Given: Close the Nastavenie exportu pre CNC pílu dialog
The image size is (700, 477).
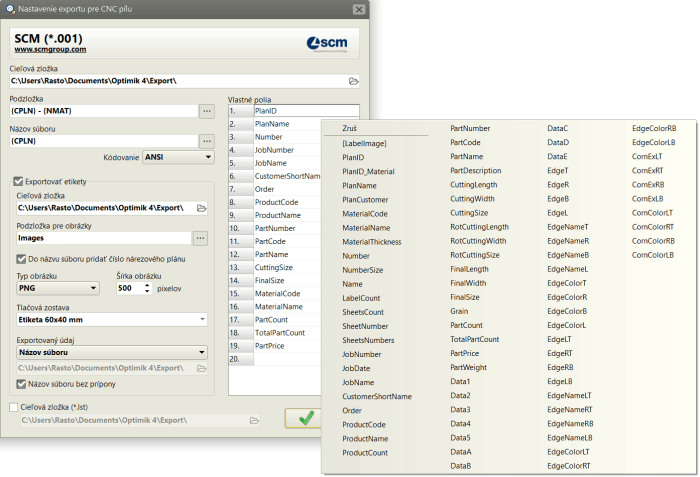Looking at the screenshot, I should click(358, 9).
